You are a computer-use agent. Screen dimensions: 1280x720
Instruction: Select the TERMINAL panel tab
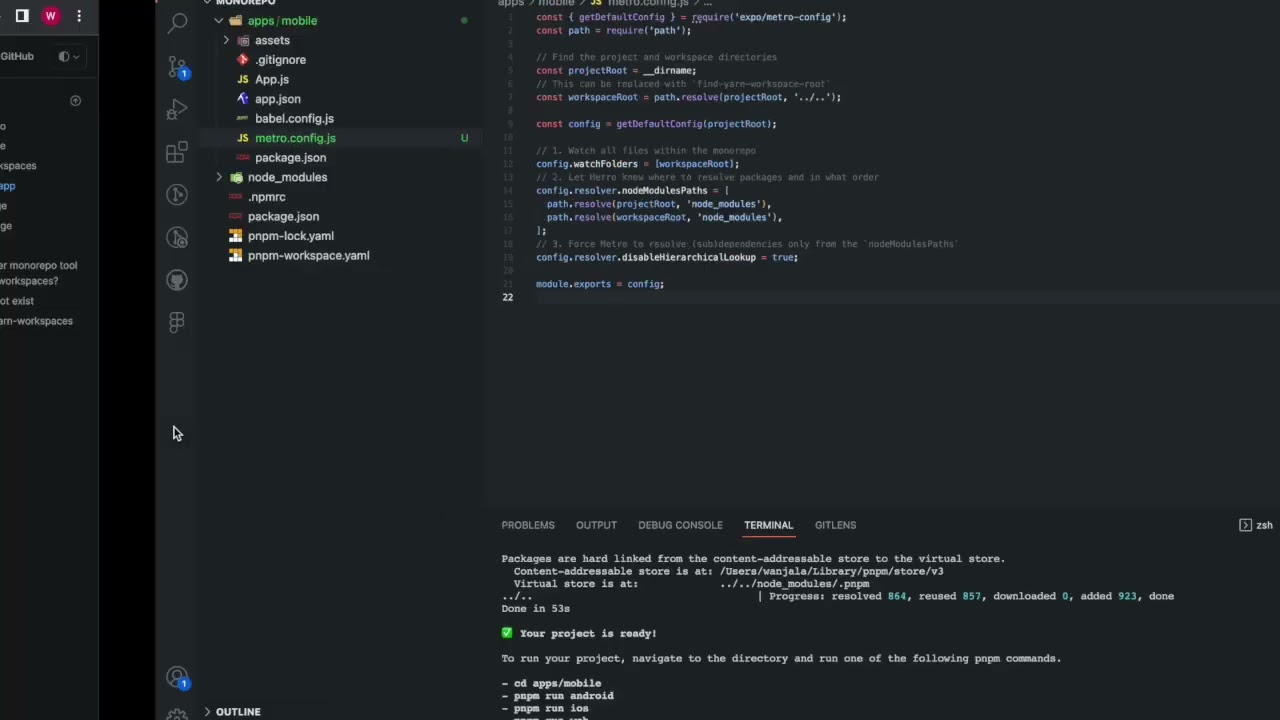tap(768, 525)
